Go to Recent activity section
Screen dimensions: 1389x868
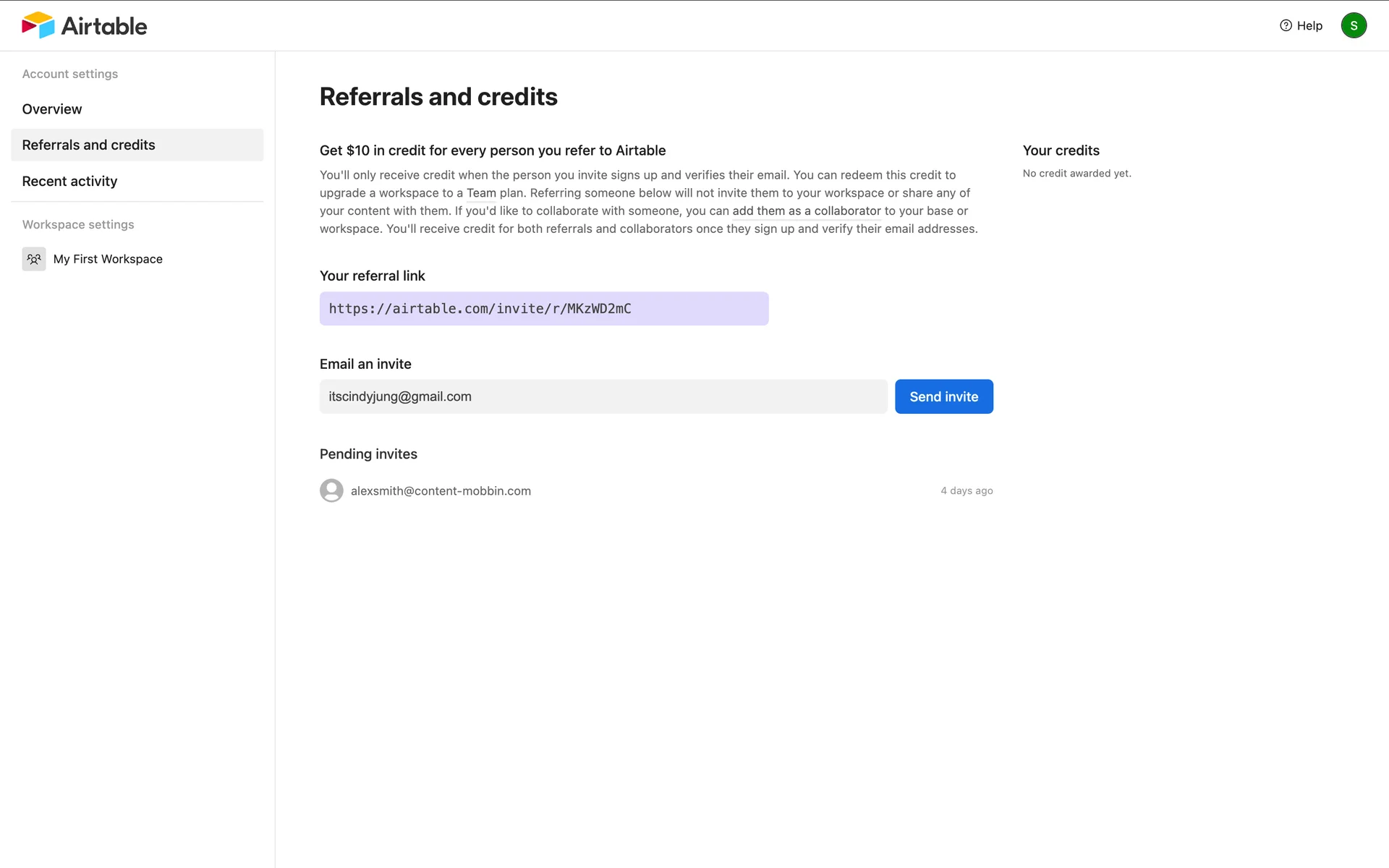click(x=69, y=182)
